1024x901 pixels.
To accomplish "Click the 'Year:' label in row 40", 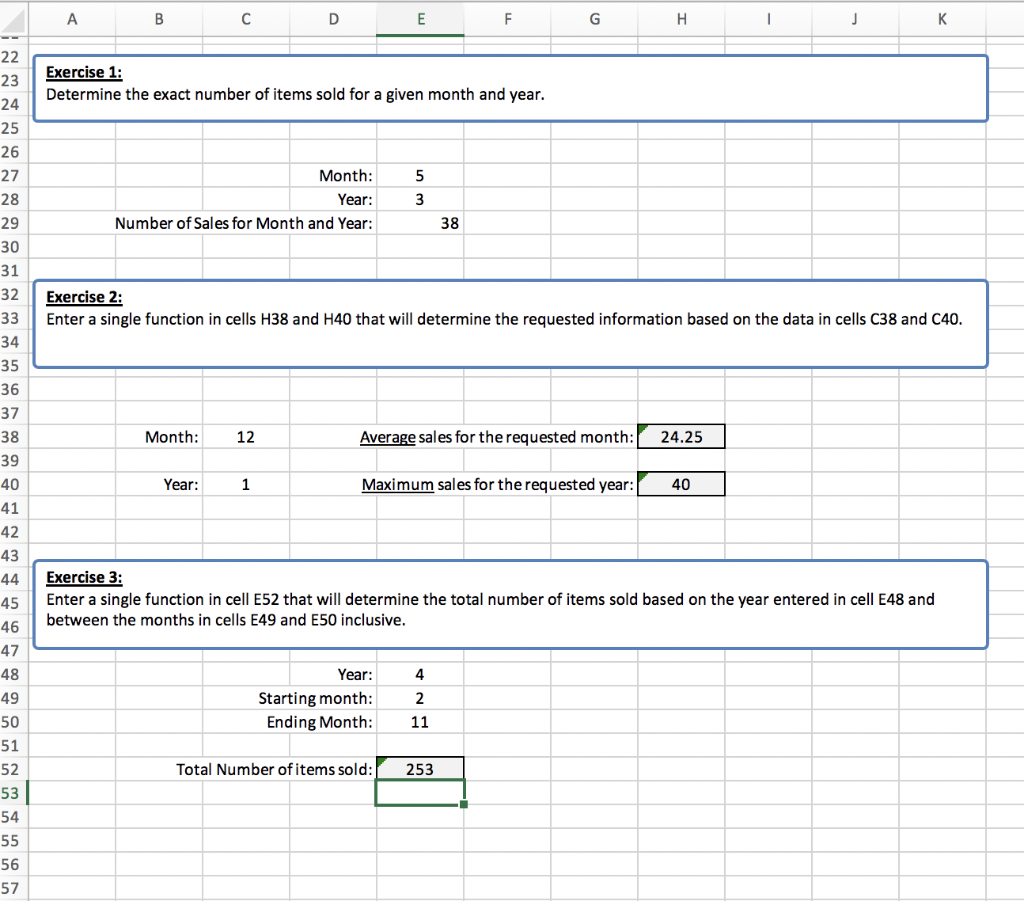I will [x=181, y=484].
